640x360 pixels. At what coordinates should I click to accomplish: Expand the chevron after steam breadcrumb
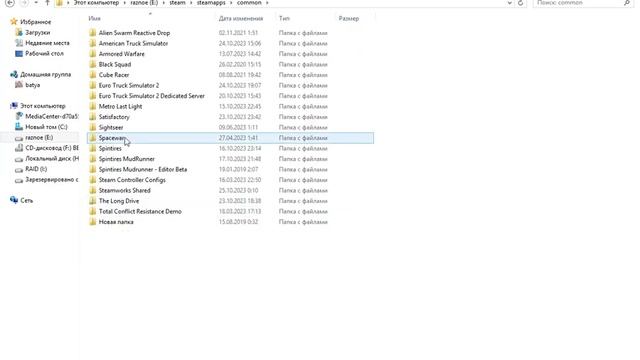point(191,3)
